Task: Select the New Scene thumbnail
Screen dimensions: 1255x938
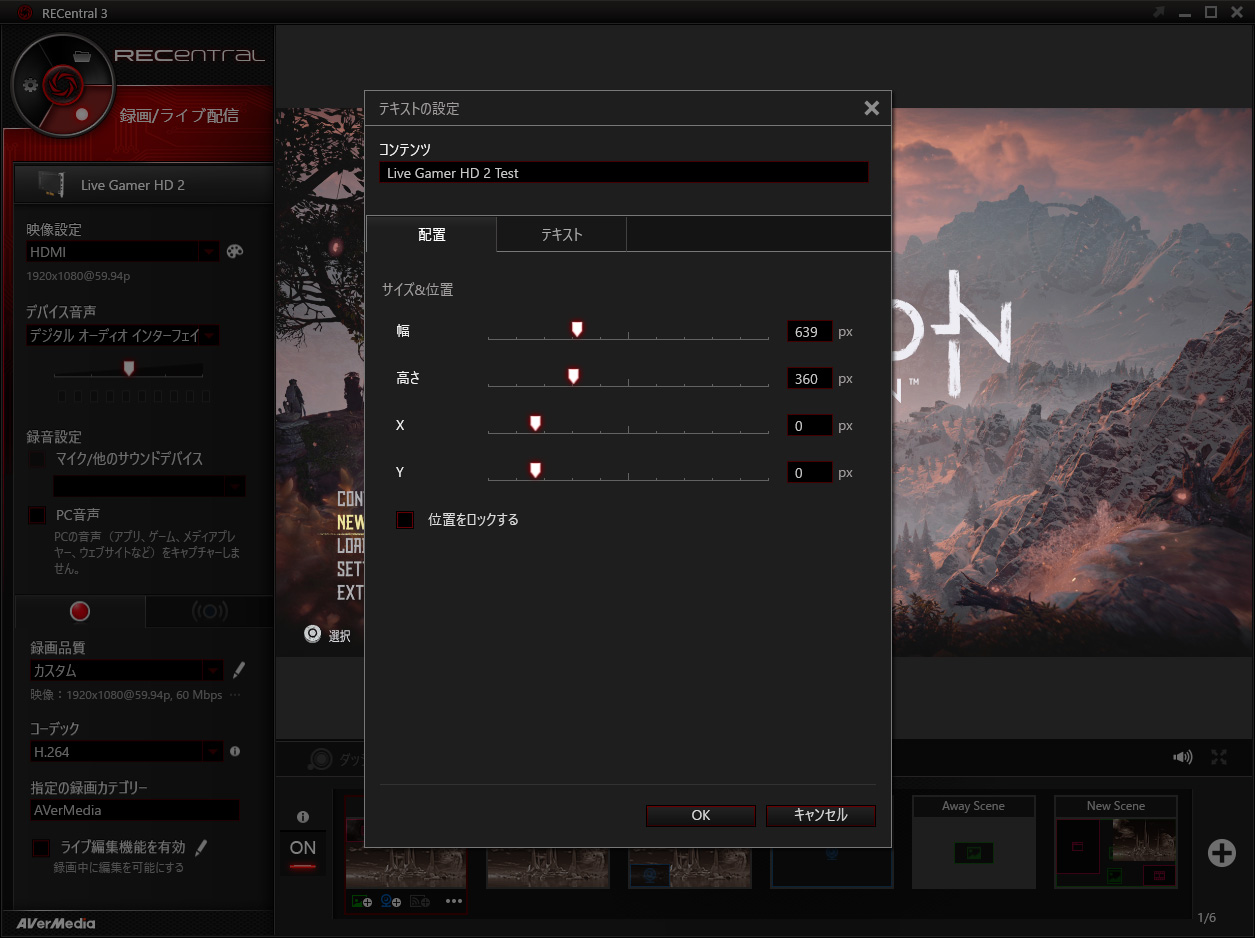Action: coord(1116,842)
